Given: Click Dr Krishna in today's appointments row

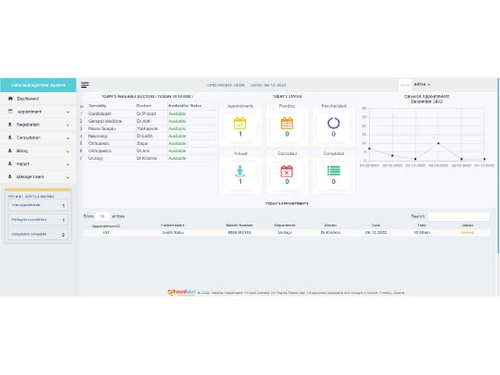Looking at the screenshot, I should click(330, 233).
